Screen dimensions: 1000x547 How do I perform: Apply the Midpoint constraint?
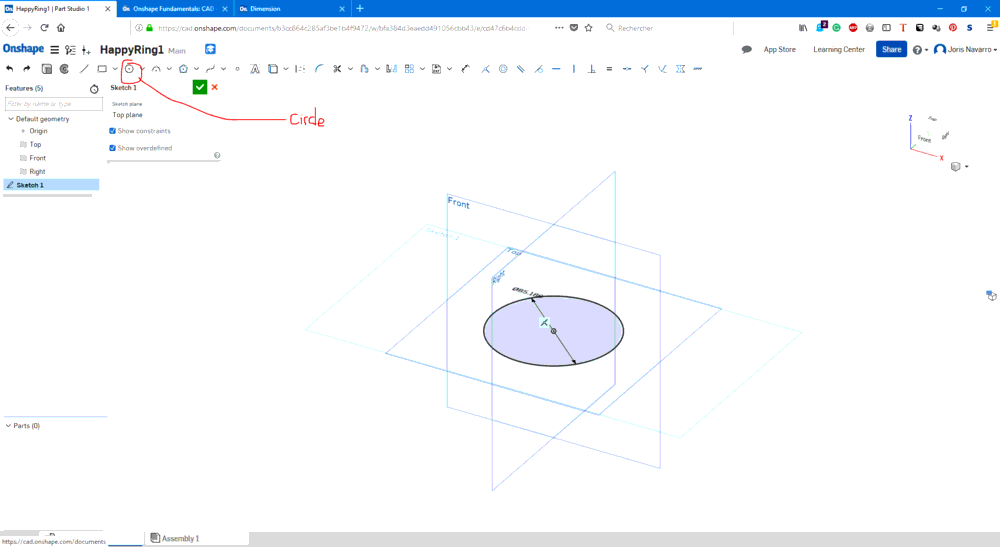point(627,69)
